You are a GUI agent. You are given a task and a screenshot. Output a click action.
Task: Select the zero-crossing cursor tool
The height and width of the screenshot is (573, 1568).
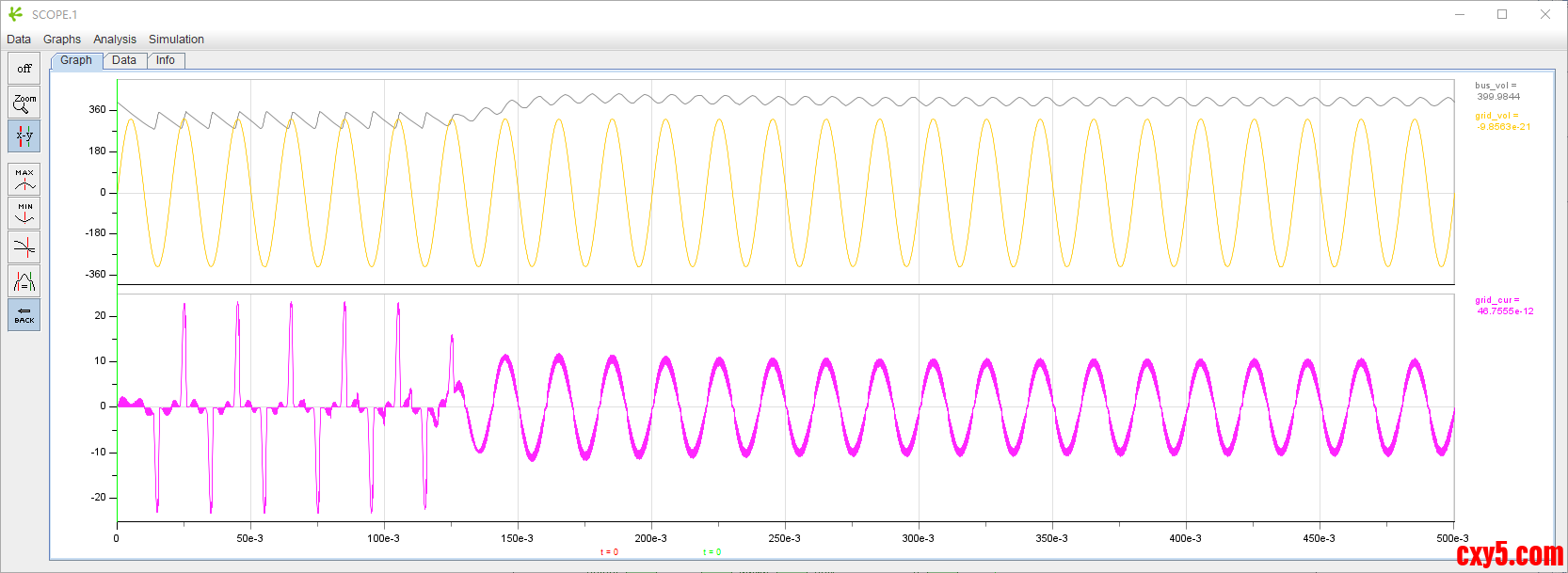24,247
